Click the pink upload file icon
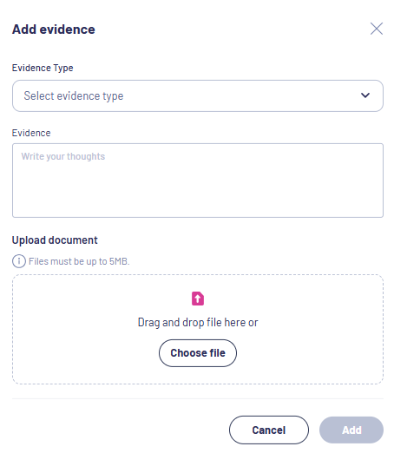 tap(198, 298)
